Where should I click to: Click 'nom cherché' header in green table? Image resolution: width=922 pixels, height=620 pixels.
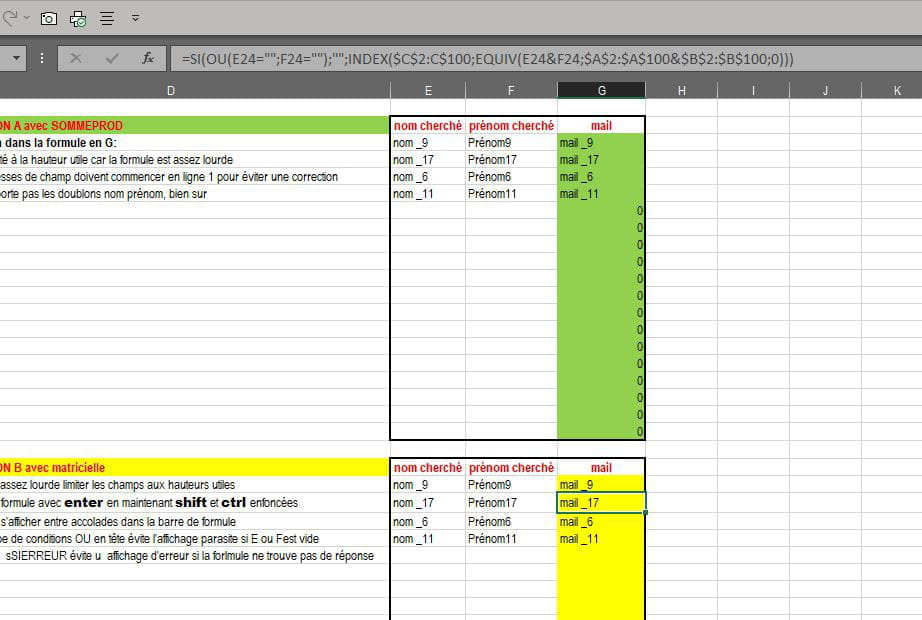(427, 125)
